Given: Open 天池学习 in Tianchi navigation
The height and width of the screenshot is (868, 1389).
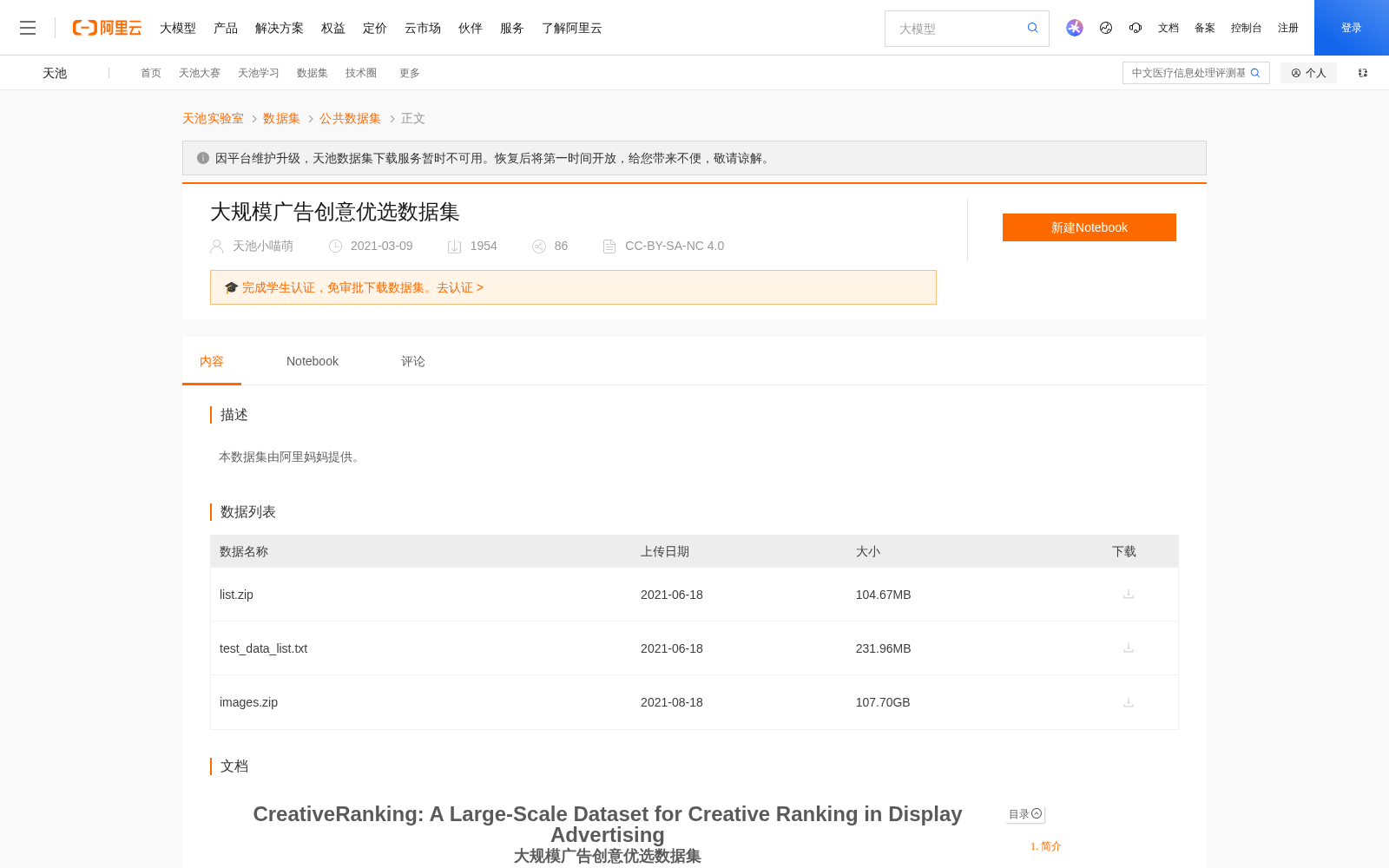Looking at the screenshot, I should click(x=259, y=73).
